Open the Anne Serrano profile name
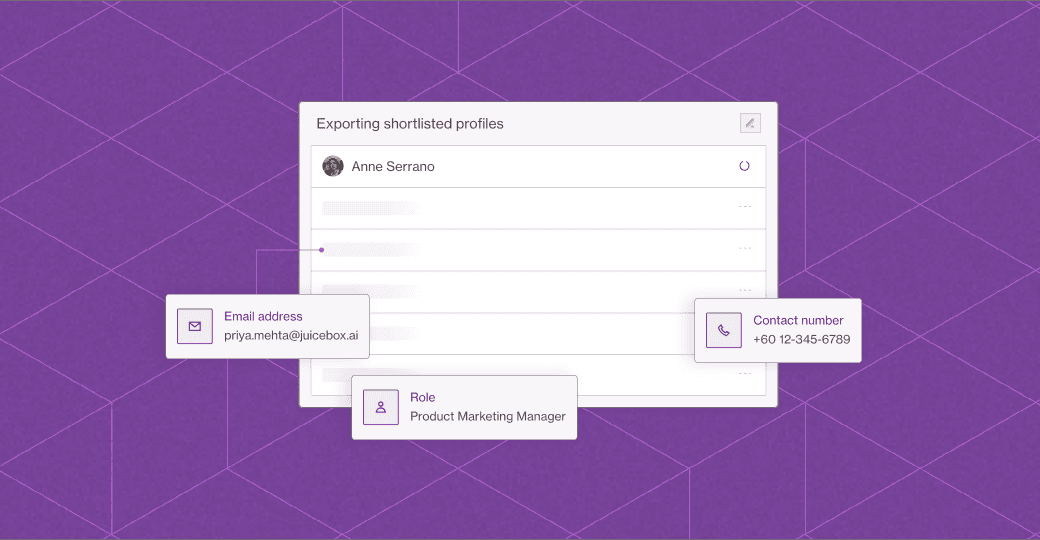The height and width of the screenshot is (540, 1040). point(393,167)
